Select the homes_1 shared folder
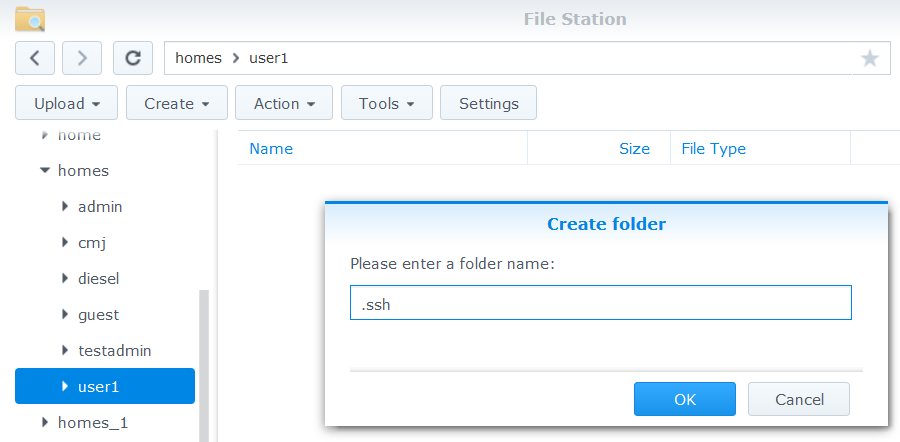 pyautogui.click(x=93, y=423)
